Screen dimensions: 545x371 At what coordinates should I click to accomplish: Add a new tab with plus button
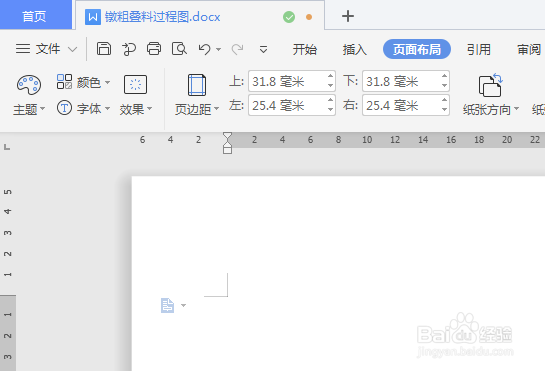[x=348, y=16]
